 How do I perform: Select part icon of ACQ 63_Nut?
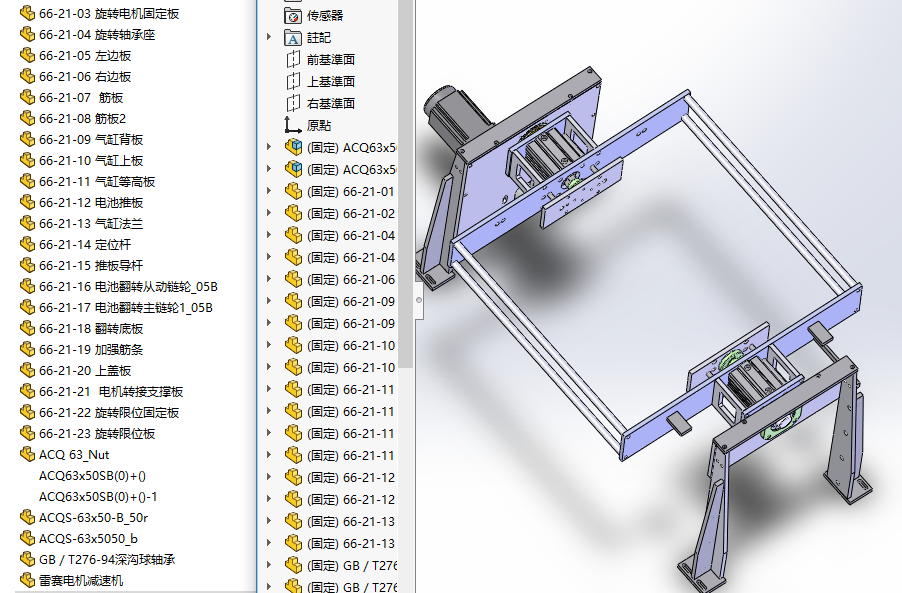pos(27,454)
